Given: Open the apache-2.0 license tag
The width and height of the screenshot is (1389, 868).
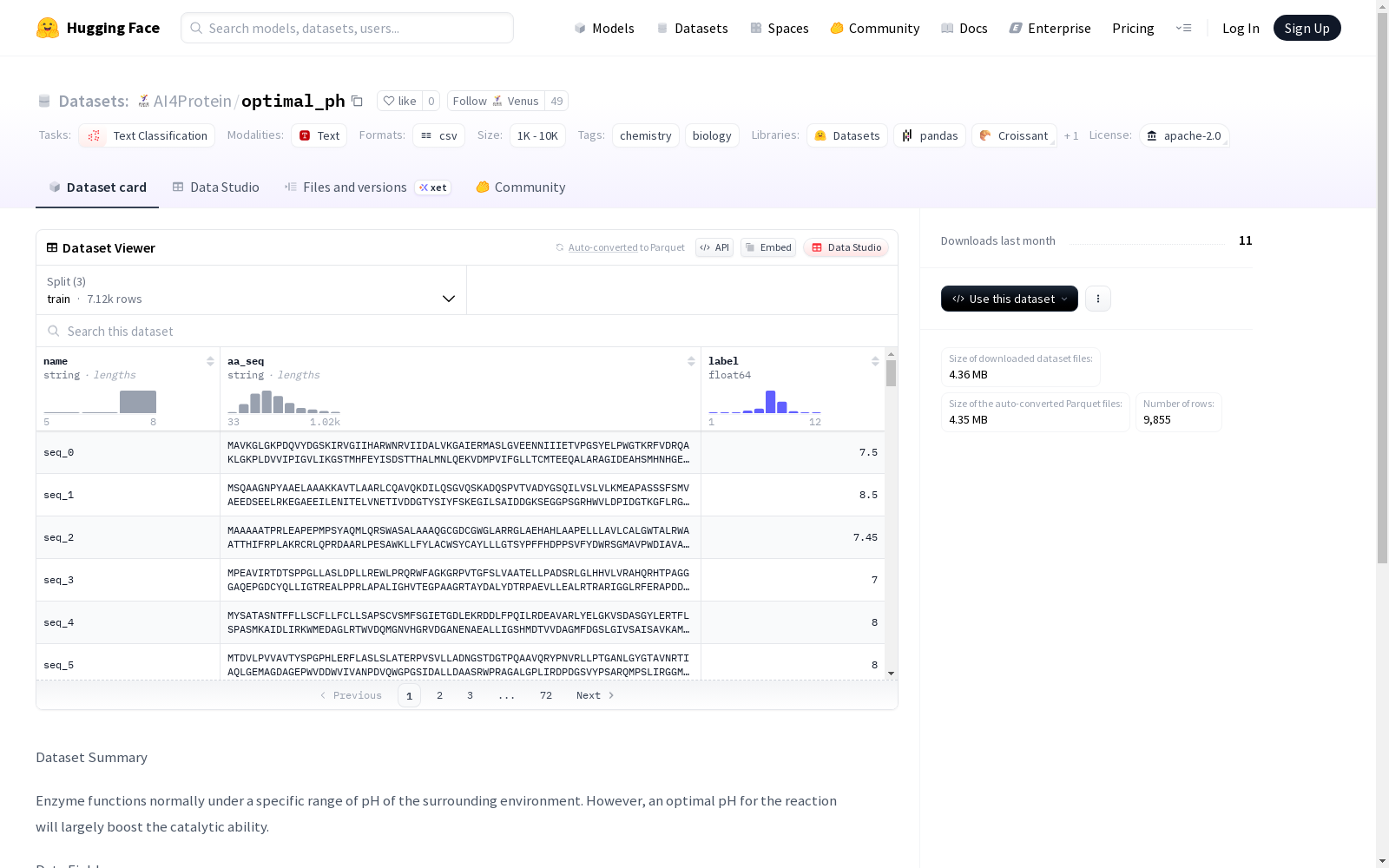Looking at the screenshot, I should 1184,135.
